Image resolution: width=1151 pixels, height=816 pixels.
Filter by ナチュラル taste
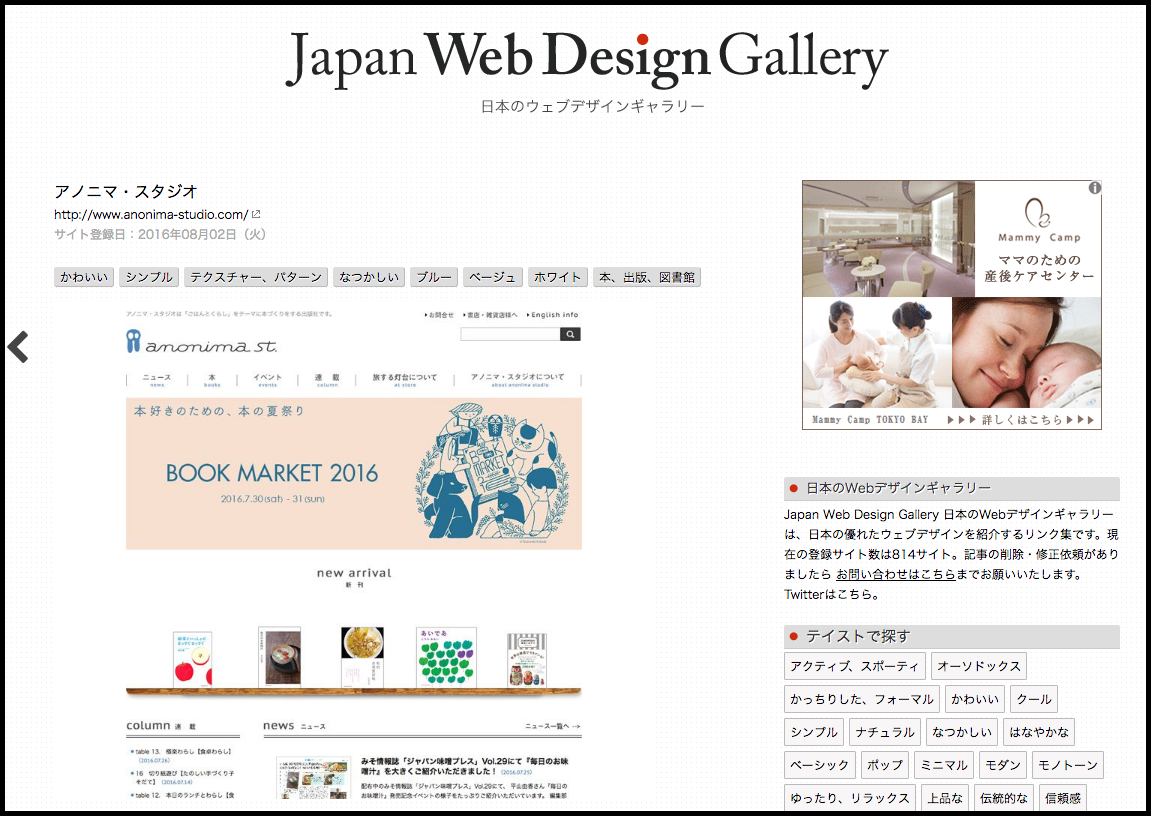coord(885,732)
